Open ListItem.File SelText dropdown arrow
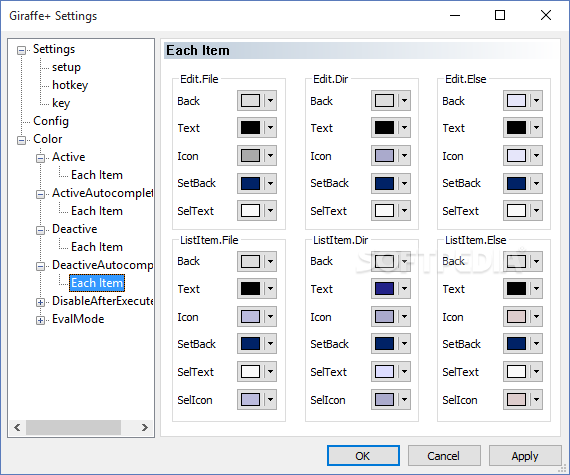This screenshot has height=475, width=570. tap(270, 371)
